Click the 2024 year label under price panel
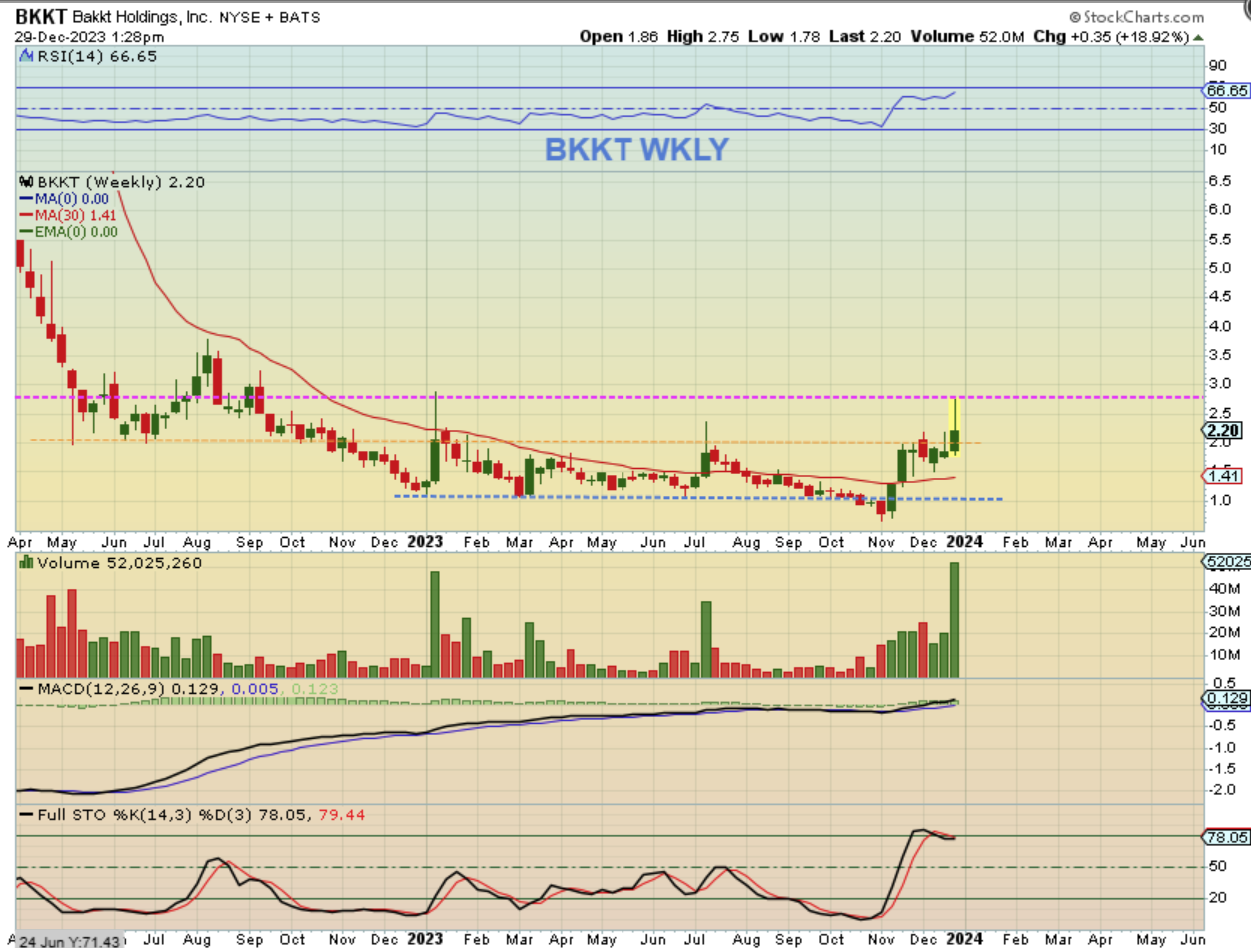The image size is (1251, 948). [965, 541]
